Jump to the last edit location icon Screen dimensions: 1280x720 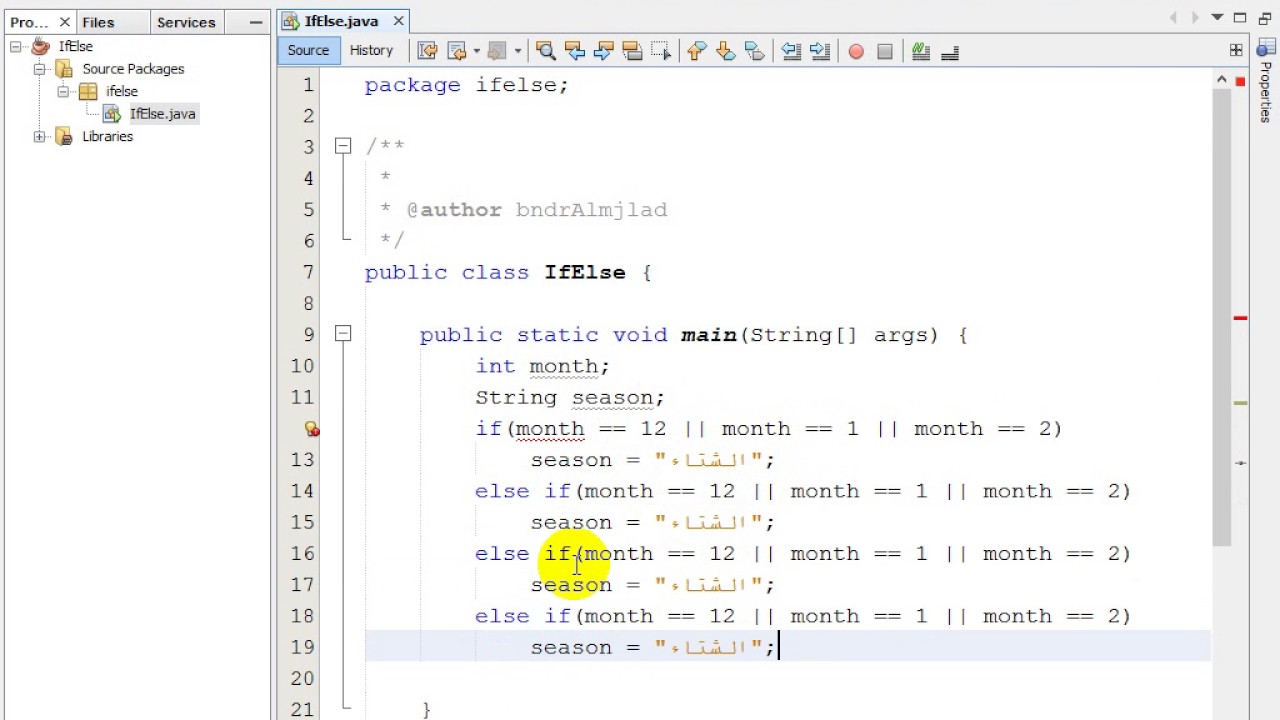click(x=427, y=51)
